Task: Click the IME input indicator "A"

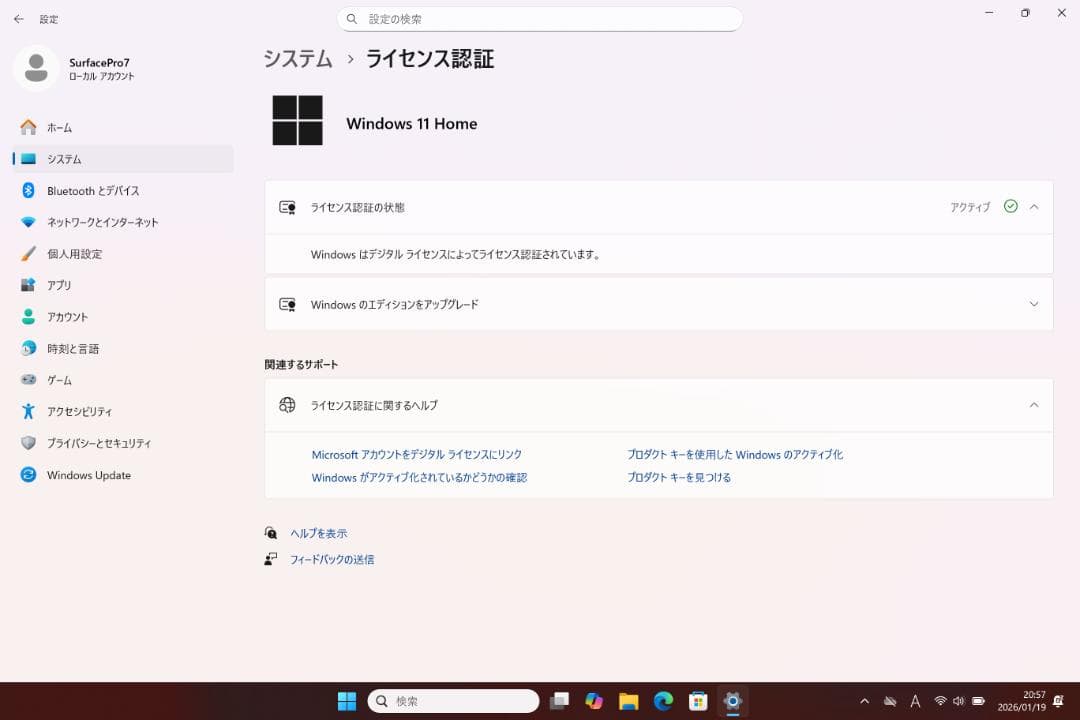Action: click(915, 701)
